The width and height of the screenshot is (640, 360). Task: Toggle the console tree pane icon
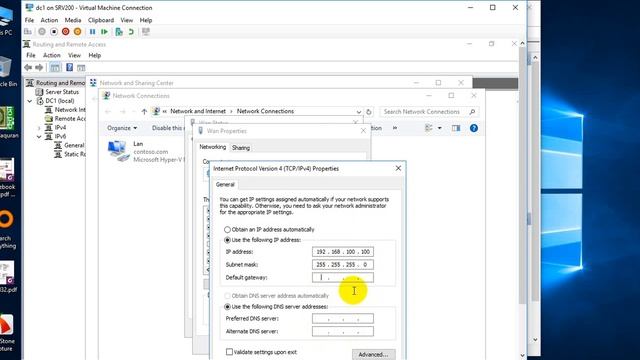[55, 67]
